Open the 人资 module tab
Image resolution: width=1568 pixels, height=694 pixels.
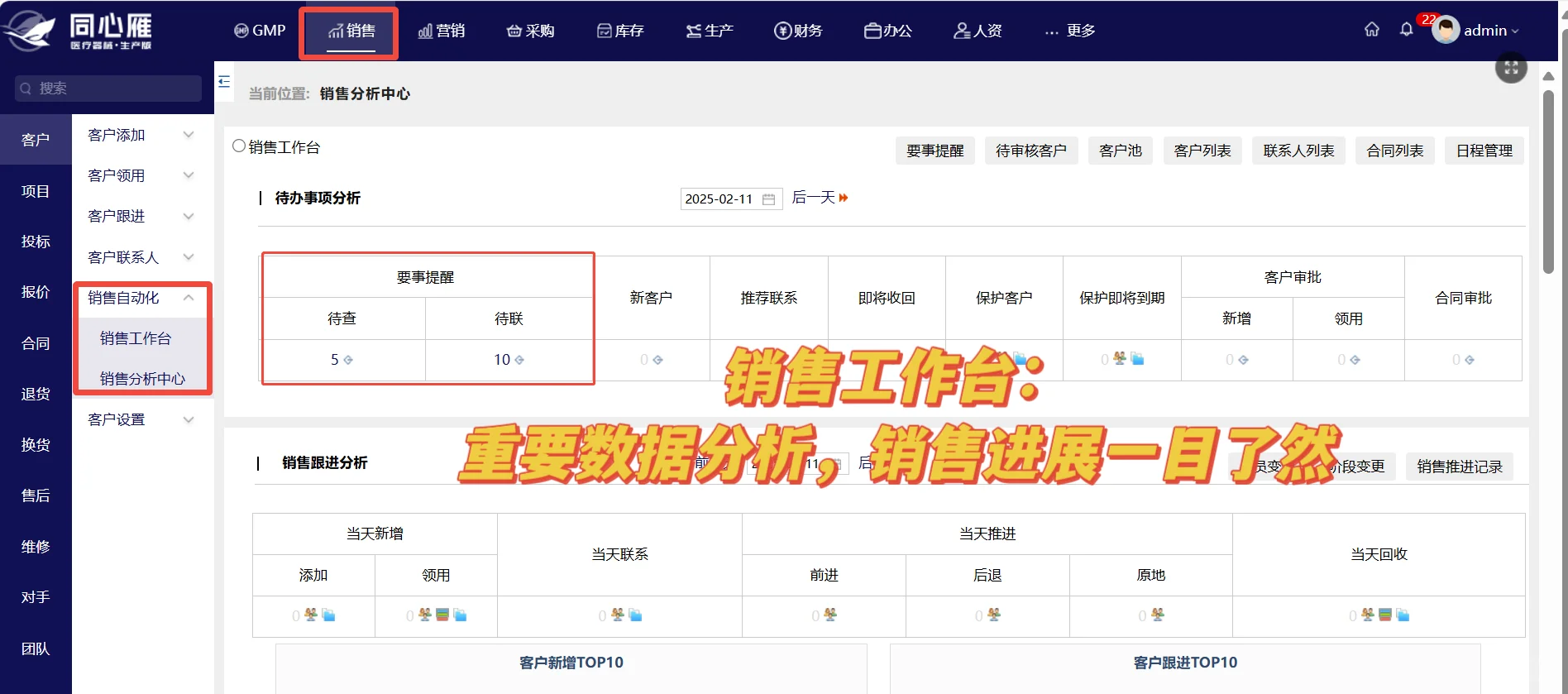coord(978,31)
